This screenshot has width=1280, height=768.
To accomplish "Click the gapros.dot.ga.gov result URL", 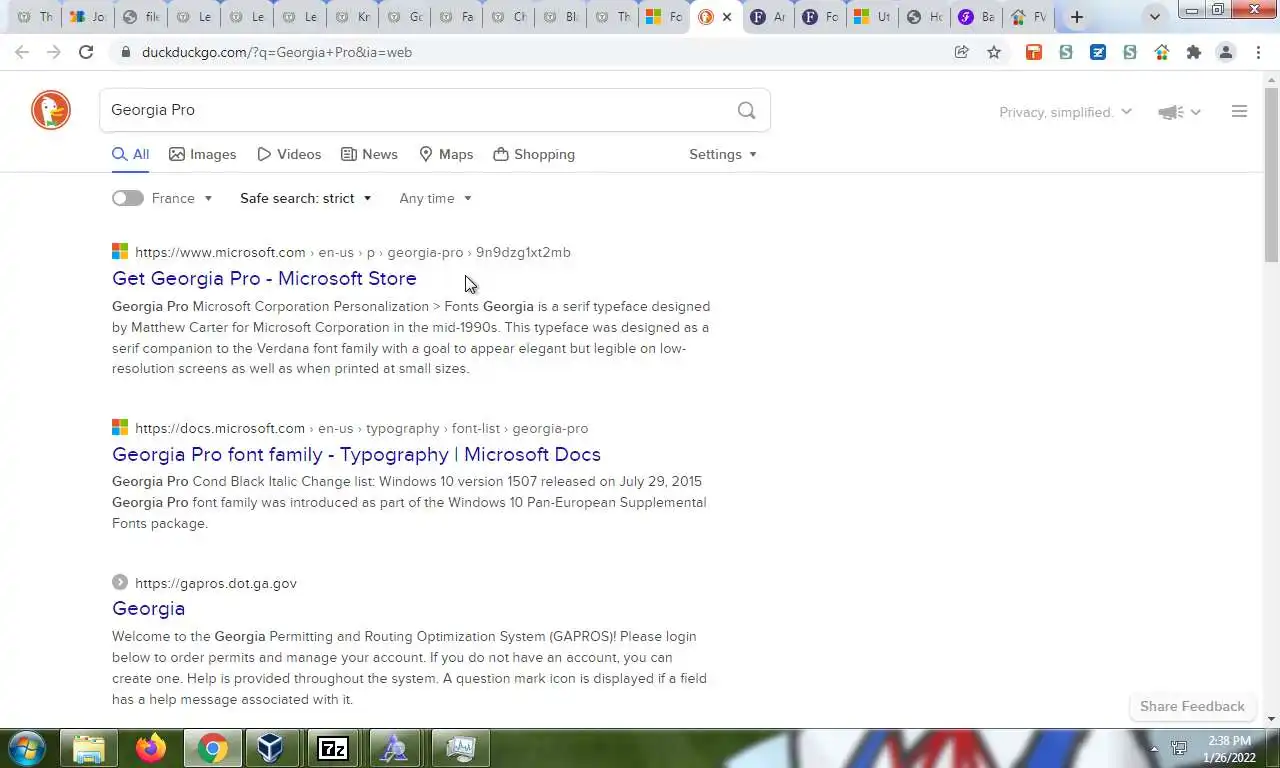I will click(216, 583).
